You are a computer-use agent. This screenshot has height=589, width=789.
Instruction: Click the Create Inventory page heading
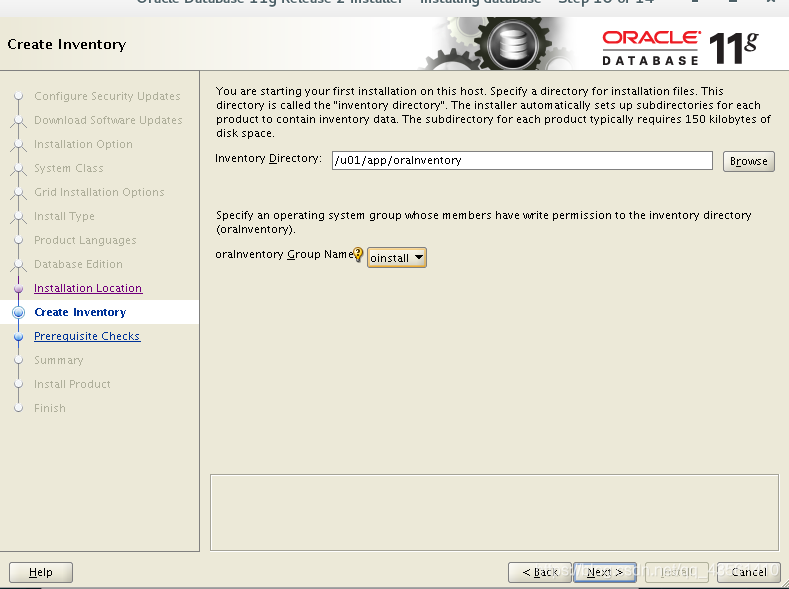point(67,44)
